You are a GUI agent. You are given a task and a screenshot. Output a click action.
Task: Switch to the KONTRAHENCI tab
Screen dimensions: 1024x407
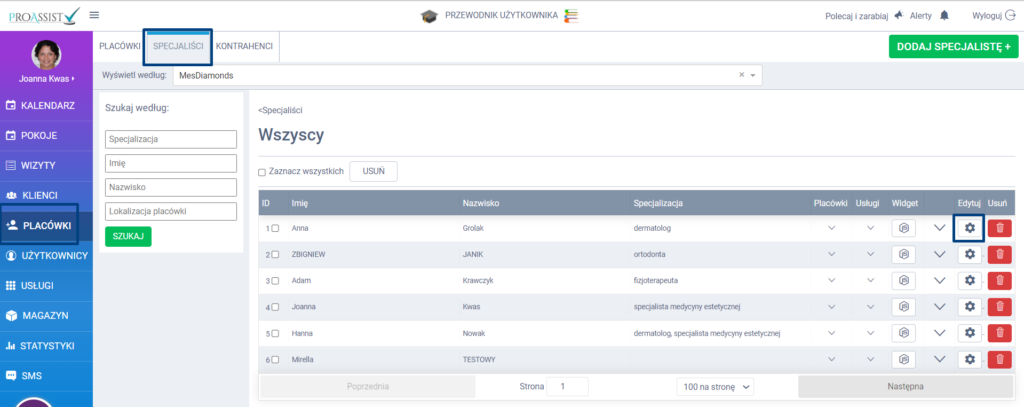click(x=245, y=46)
